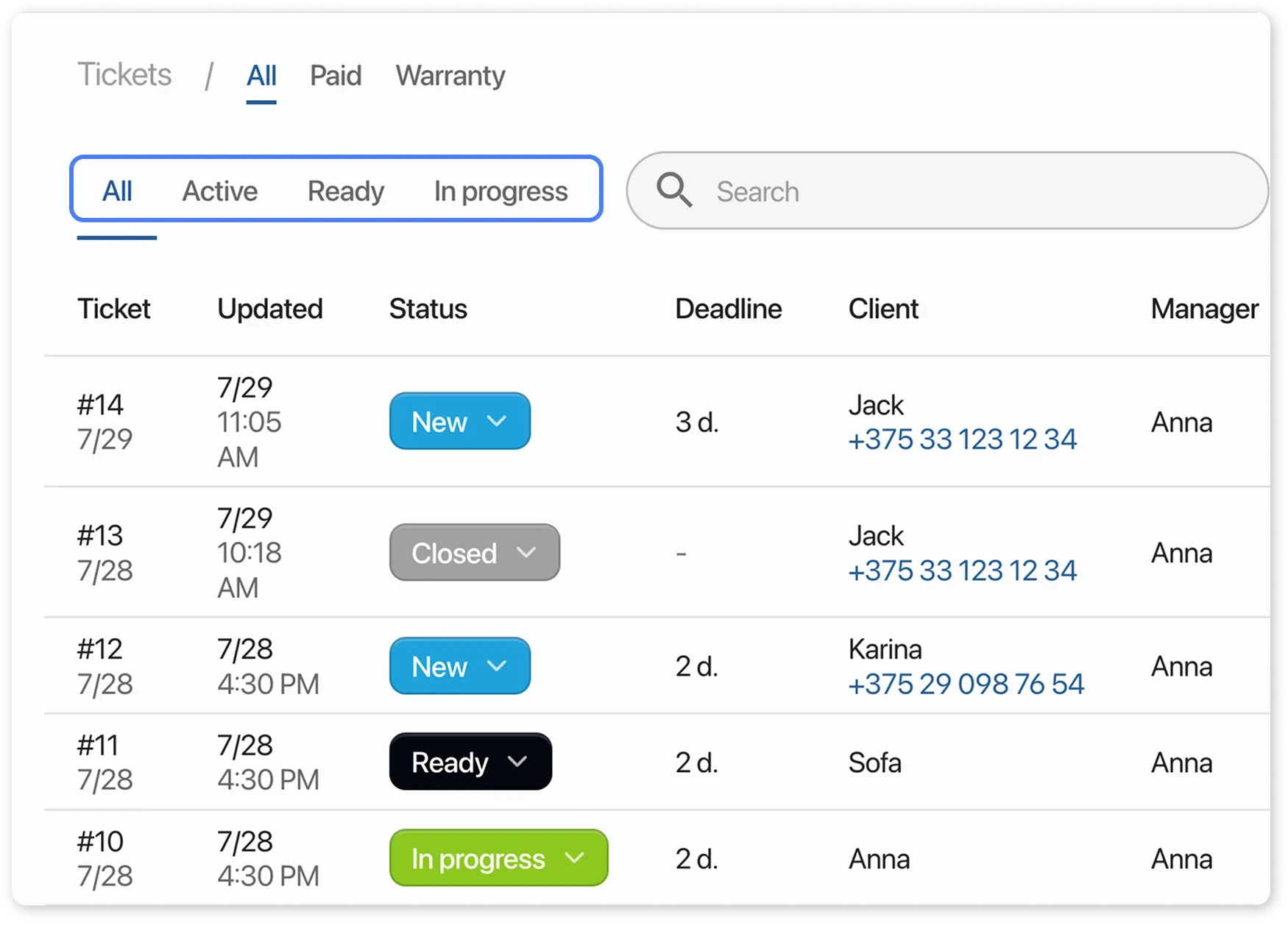
Task: Select the All filter option
Action: tap(116, 190)
